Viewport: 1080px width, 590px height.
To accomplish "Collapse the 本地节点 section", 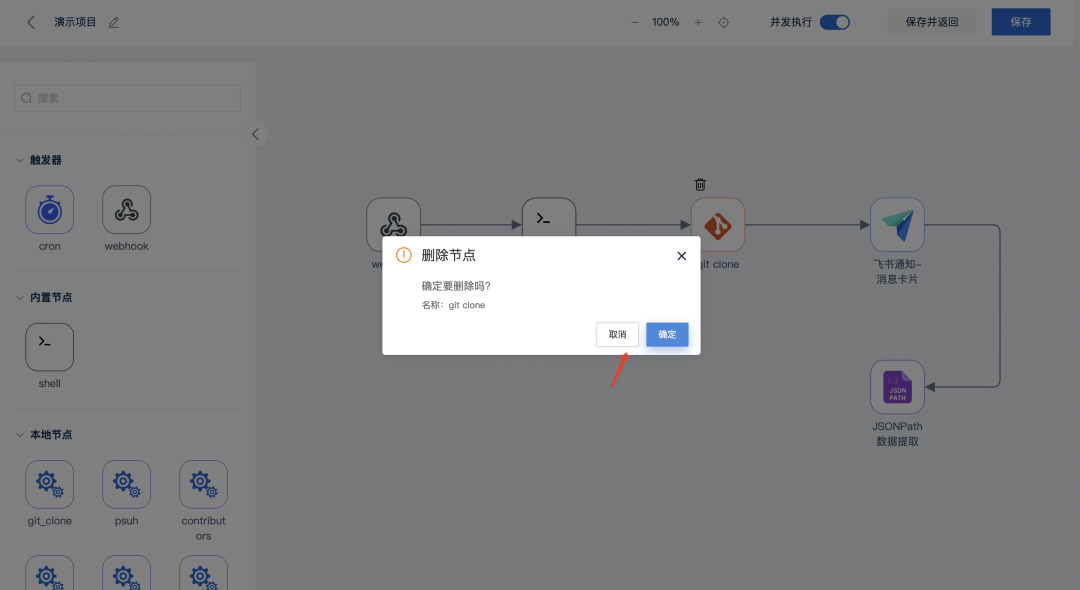I will tap(19, 434).
